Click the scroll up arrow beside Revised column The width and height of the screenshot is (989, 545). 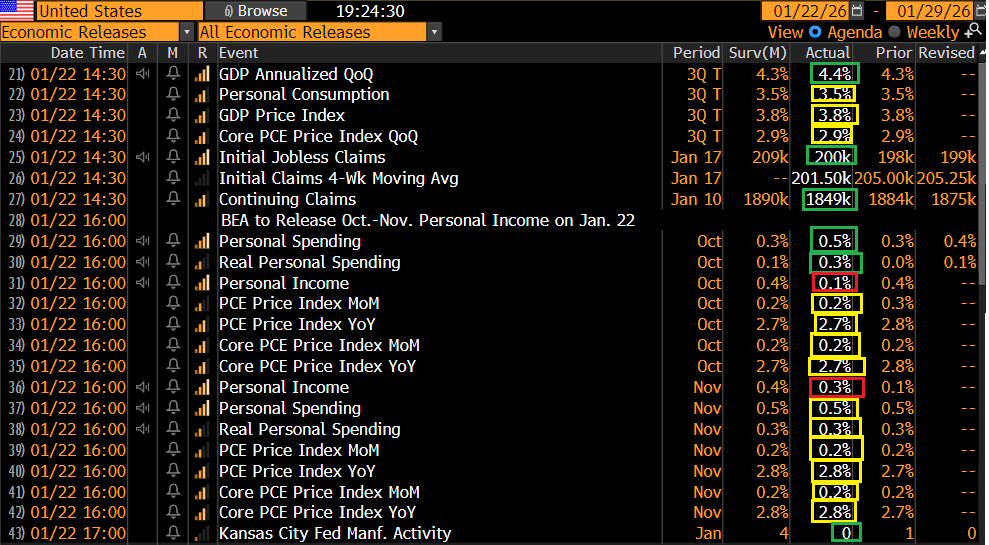(x=981, y=53)
